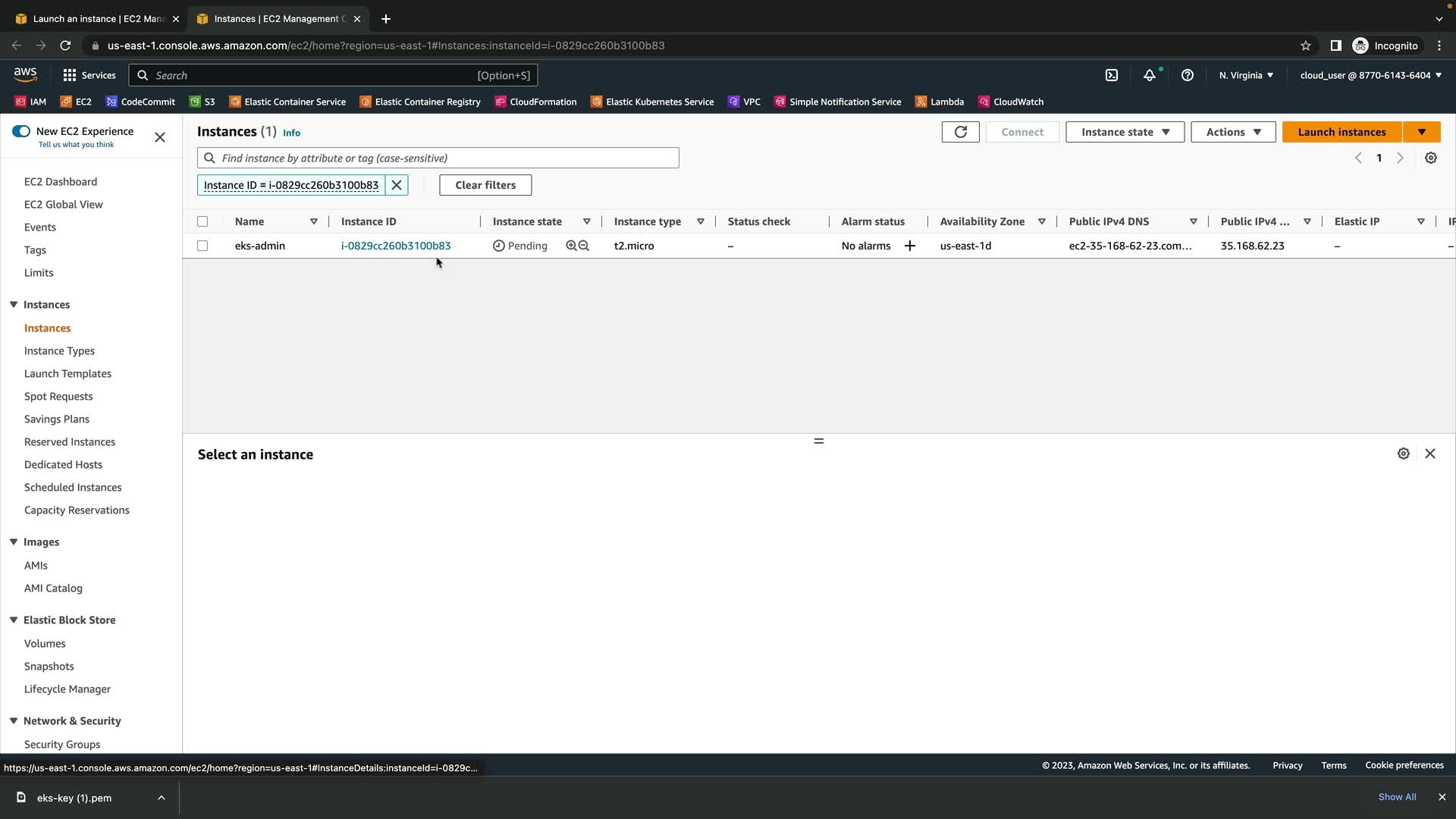
Task: Collapse the Elastic Block Store section
Action: (x=14, y=620)
